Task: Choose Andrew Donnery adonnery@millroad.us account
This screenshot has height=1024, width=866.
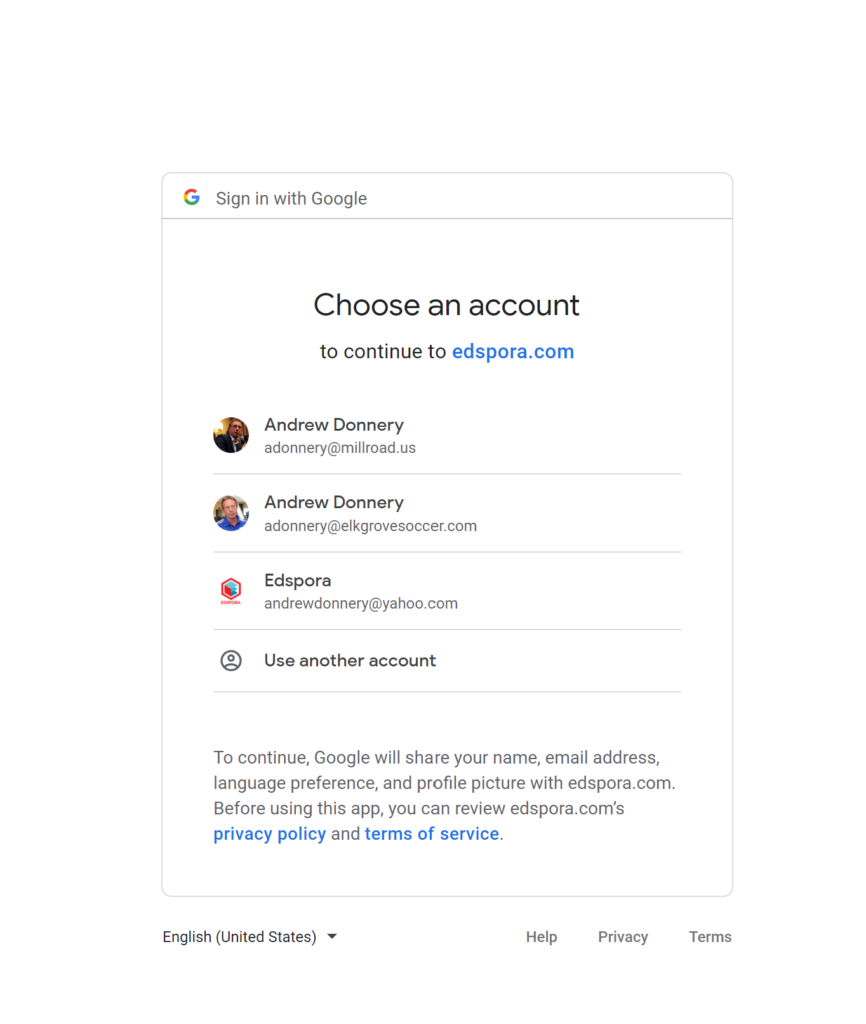Action: [447, 436]
